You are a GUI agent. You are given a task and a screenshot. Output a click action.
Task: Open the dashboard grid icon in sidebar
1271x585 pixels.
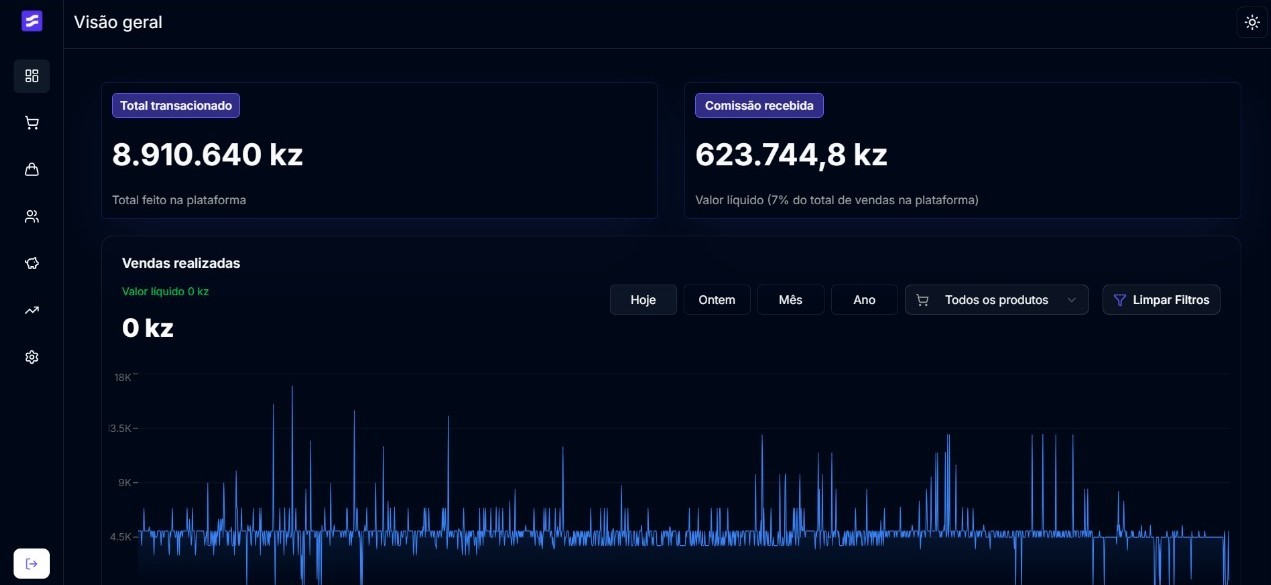click(32, 76)
